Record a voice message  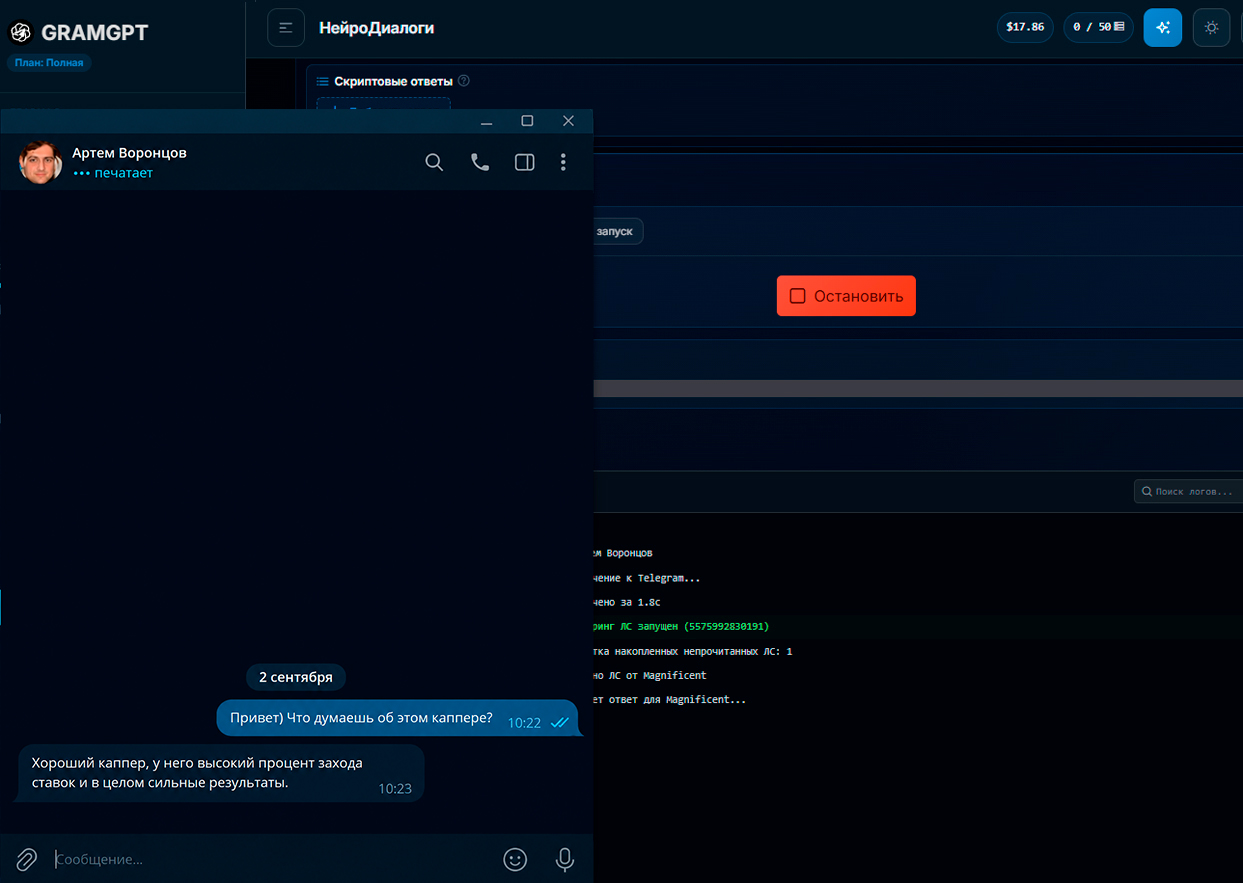[x=565, y=859]
